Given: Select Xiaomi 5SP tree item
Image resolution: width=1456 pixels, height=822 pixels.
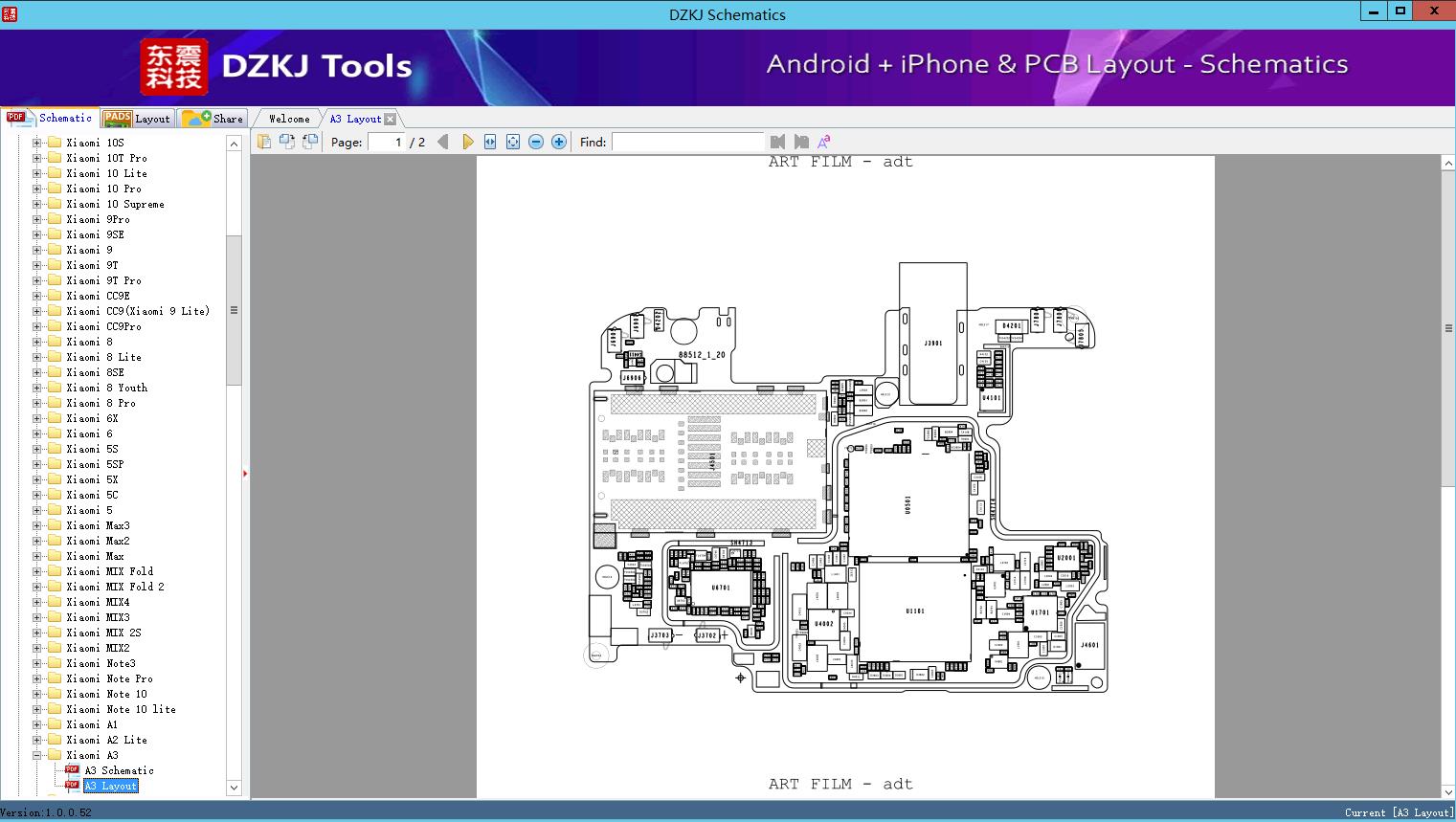Looking at the screenshot, I should (95, 464).
